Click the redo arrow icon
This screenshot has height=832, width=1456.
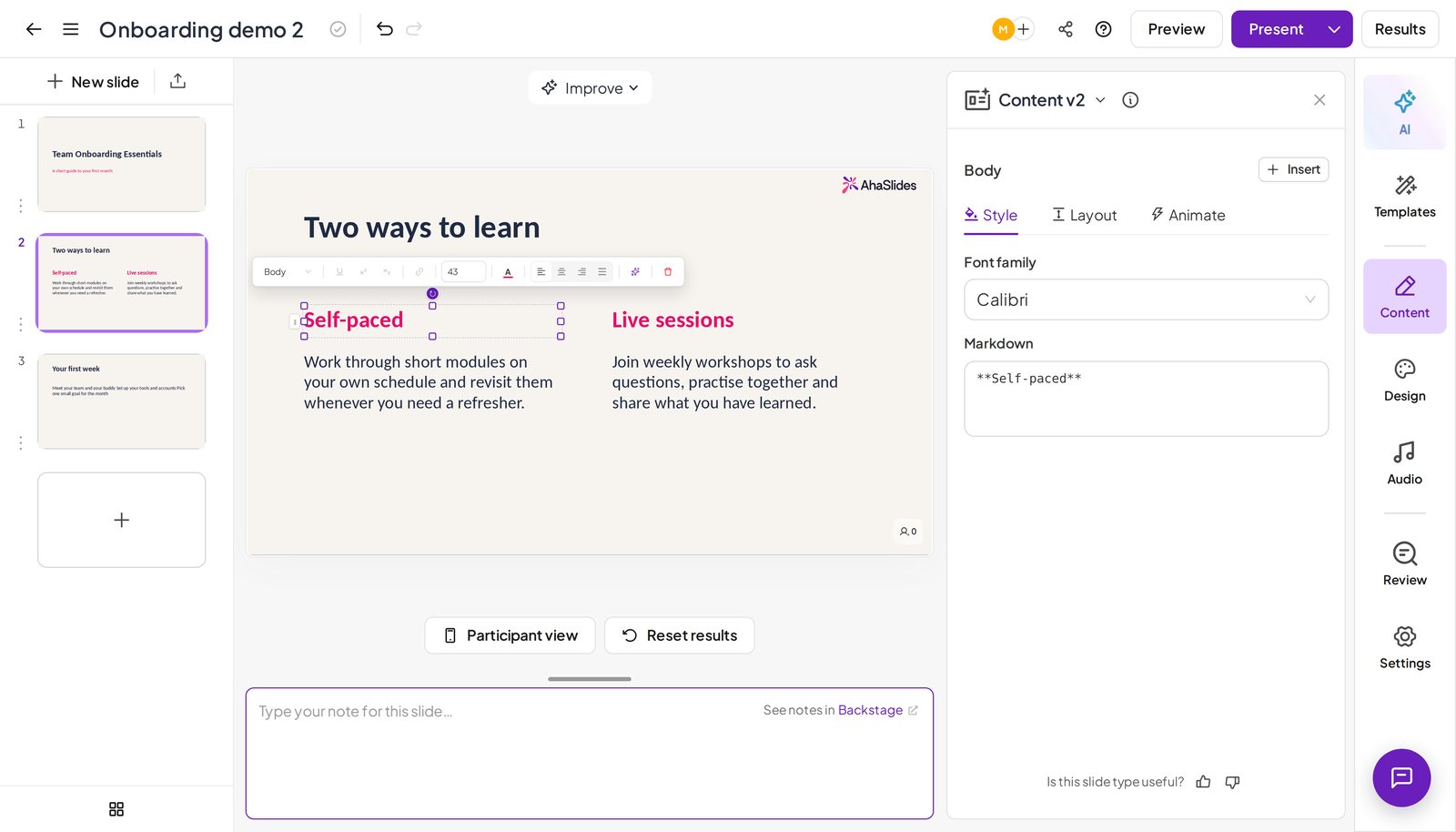click(414, 29)
